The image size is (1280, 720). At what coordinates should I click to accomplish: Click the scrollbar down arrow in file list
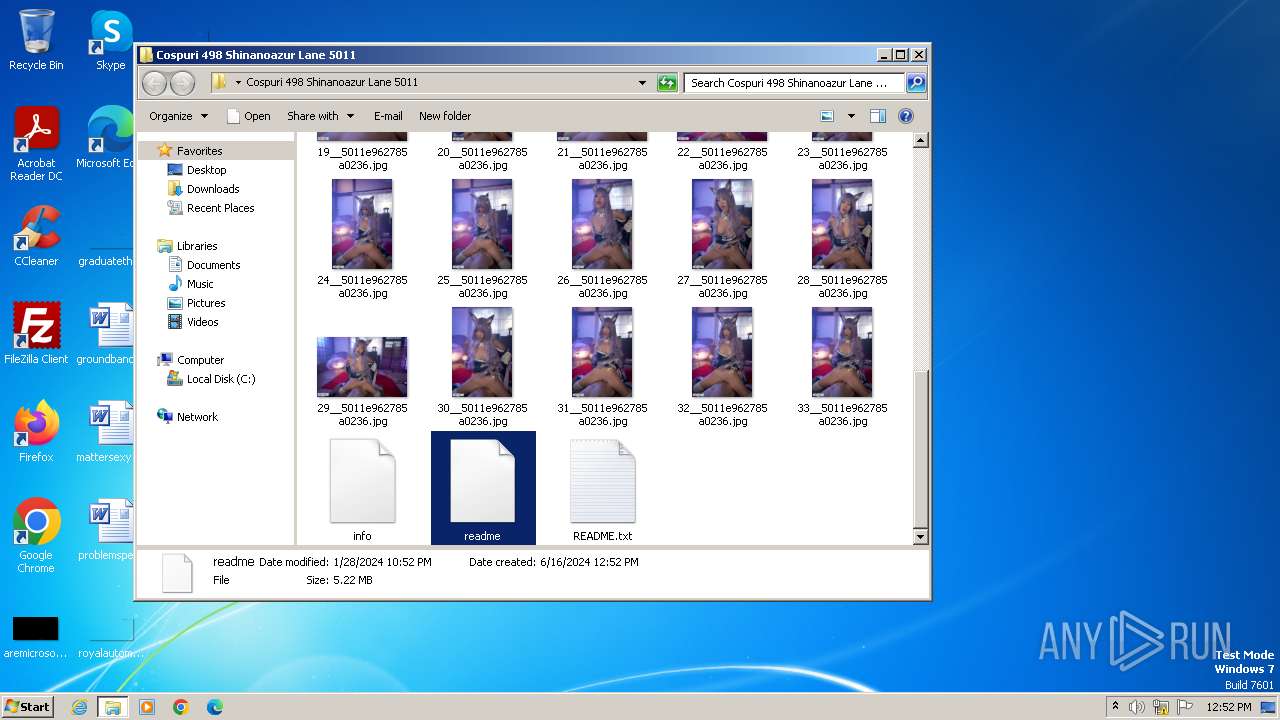tap(921, 537)
